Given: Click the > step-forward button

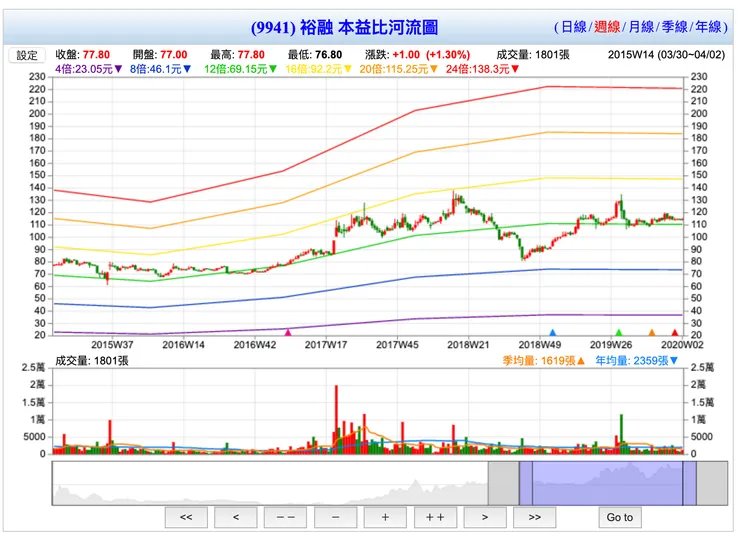Looking at the screenshot, I should pyautogui.click(x=485, y=517).
